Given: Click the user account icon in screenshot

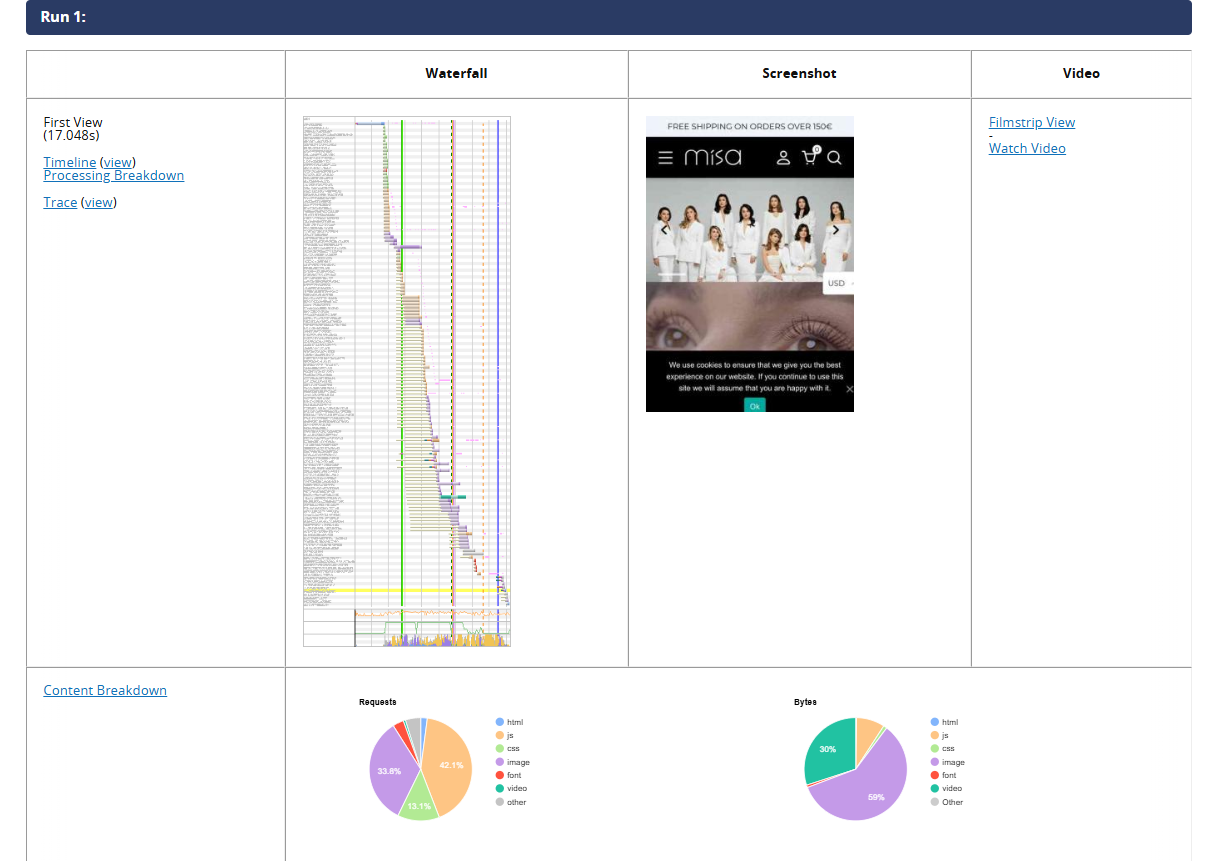Looking at the screenshot, I should (x=784, y=158).
